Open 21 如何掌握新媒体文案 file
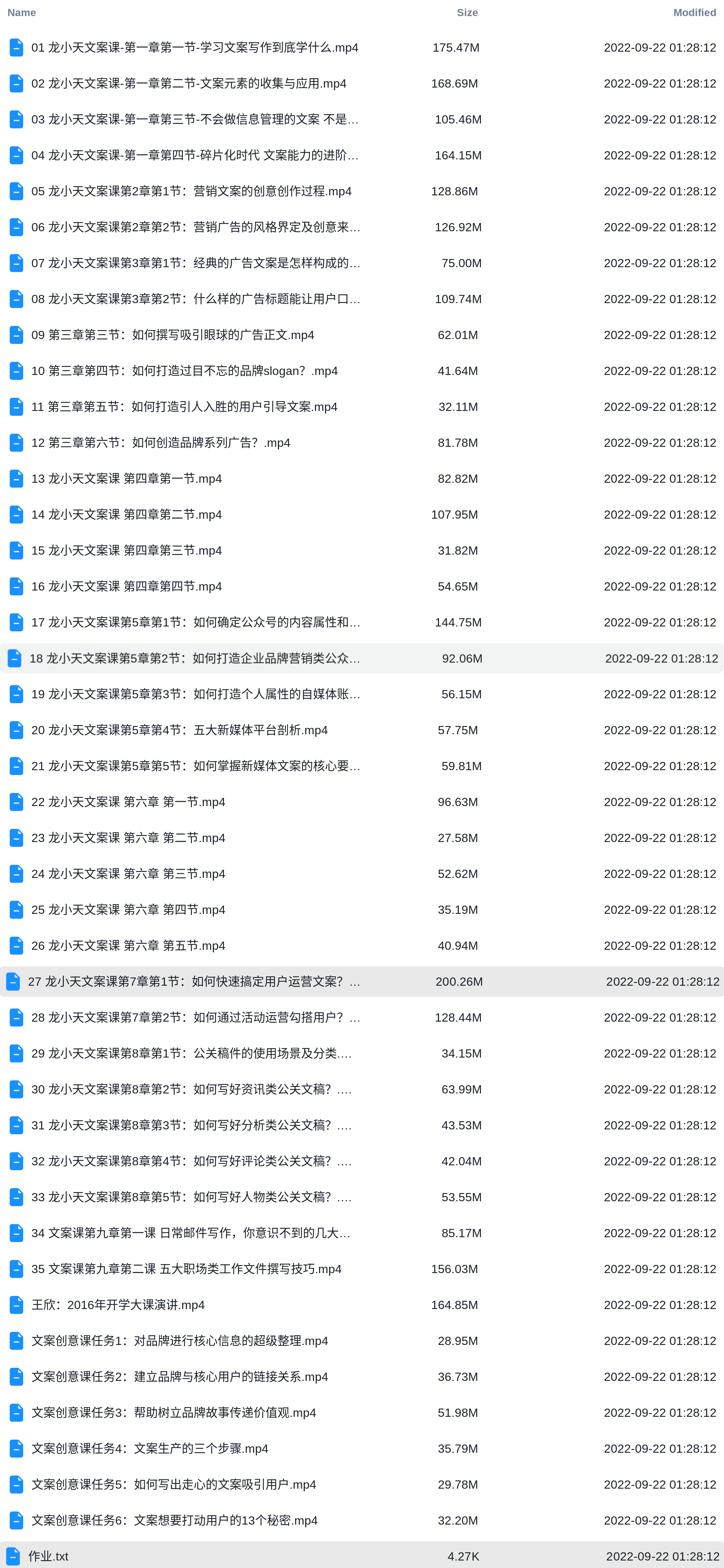Screen dimensions: 724x1568 pyautogui.click(x=196, y=766)
